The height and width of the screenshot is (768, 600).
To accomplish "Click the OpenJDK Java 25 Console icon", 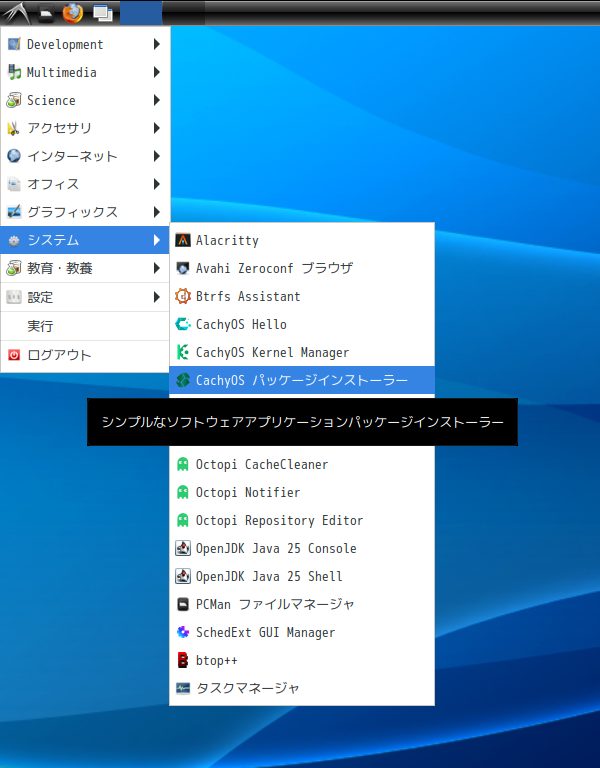I will tap(183, 548).
